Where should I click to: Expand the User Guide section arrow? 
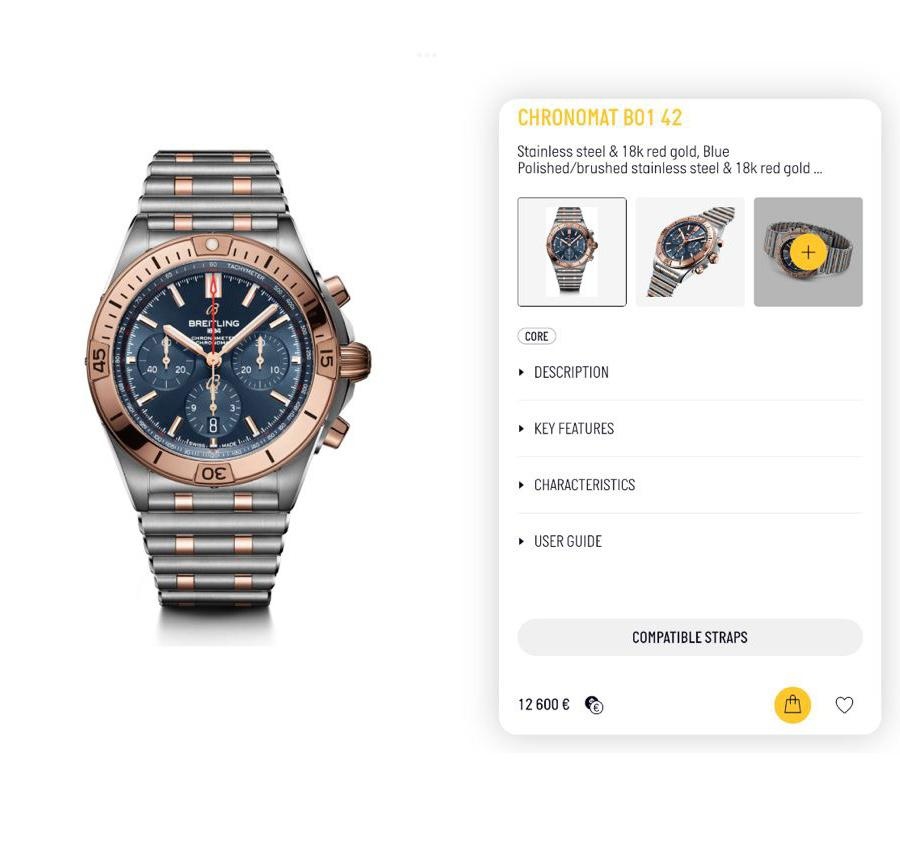coord(521,541)
